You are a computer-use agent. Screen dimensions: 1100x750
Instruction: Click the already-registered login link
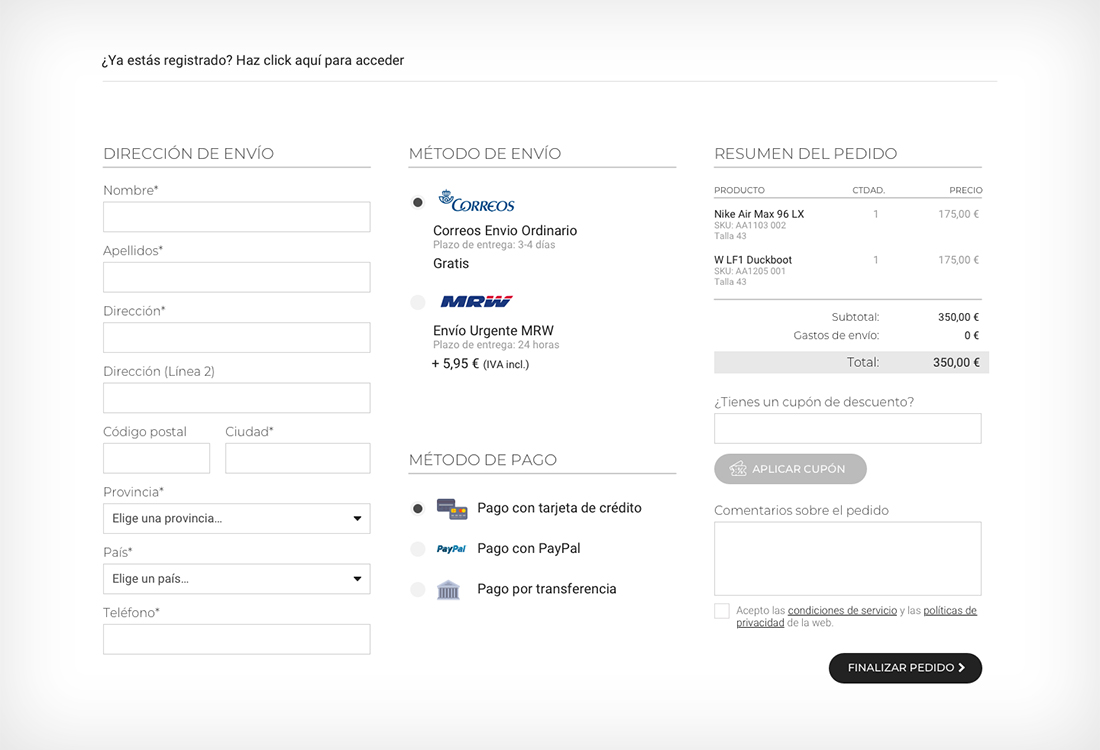[253, 60]
